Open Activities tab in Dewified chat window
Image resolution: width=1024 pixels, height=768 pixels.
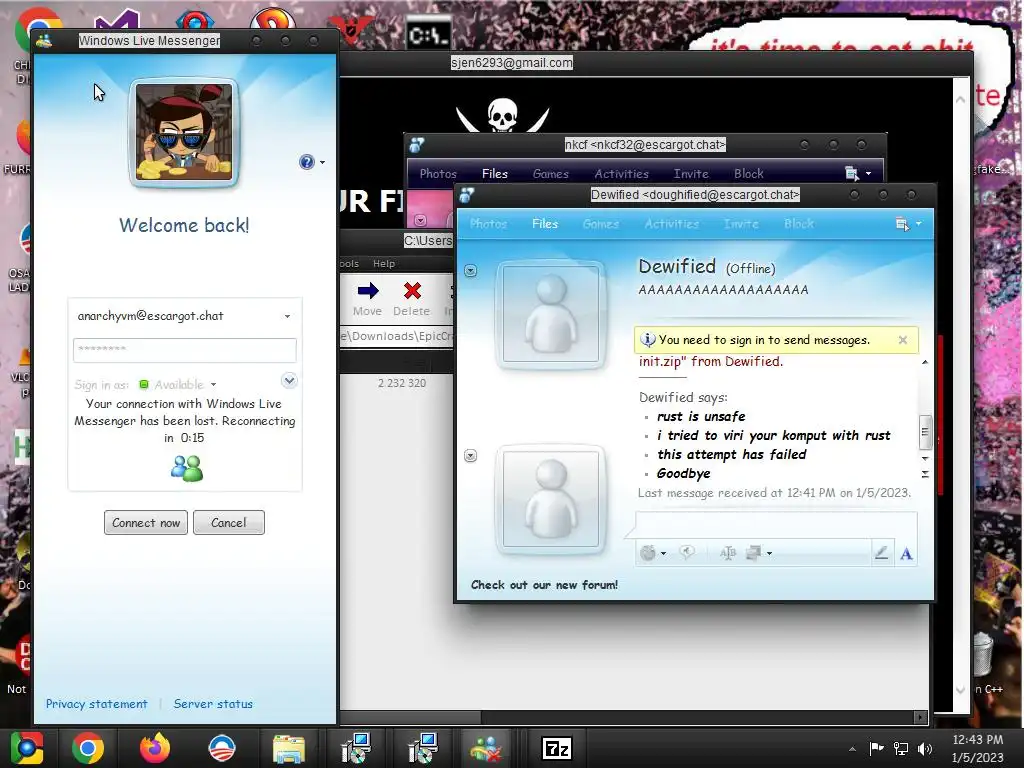pos(671,224)
